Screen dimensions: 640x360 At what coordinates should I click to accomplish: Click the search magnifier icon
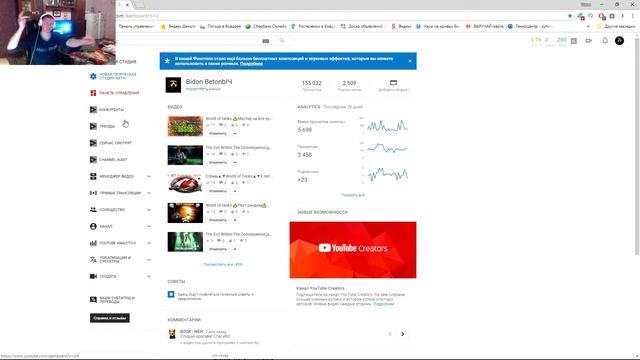point(282,40)
